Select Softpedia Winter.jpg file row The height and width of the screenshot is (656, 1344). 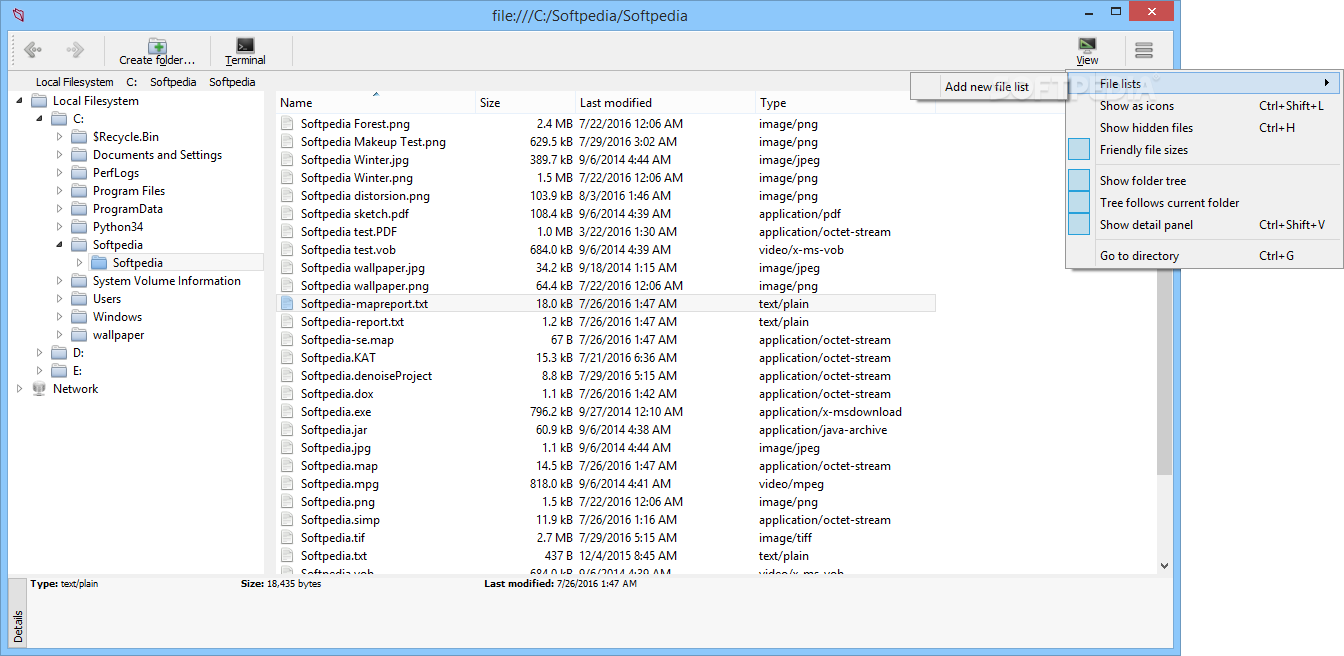605,160
